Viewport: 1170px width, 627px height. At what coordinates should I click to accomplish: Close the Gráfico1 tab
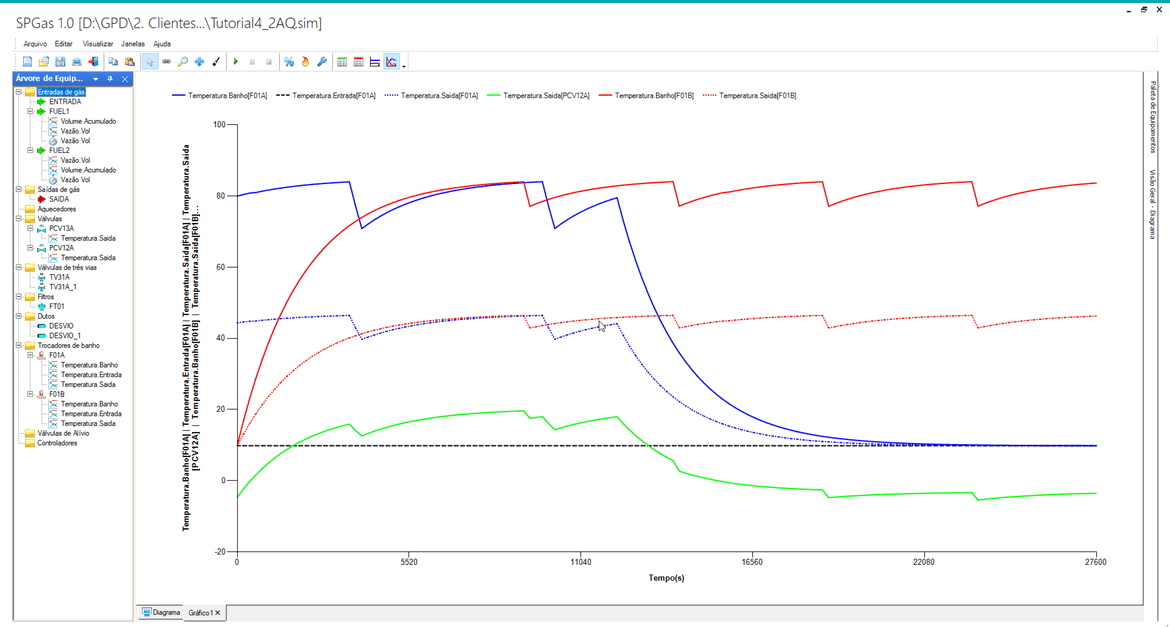(x=219, y=613)
